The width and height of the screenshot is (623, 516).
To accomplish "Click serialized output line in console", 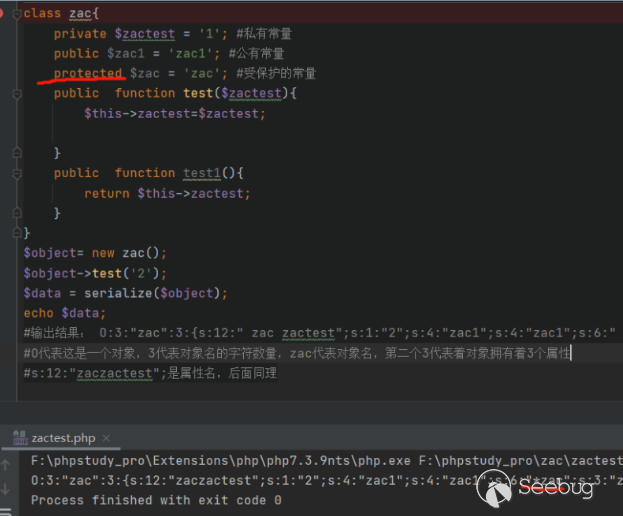I will tap(327, 481).
